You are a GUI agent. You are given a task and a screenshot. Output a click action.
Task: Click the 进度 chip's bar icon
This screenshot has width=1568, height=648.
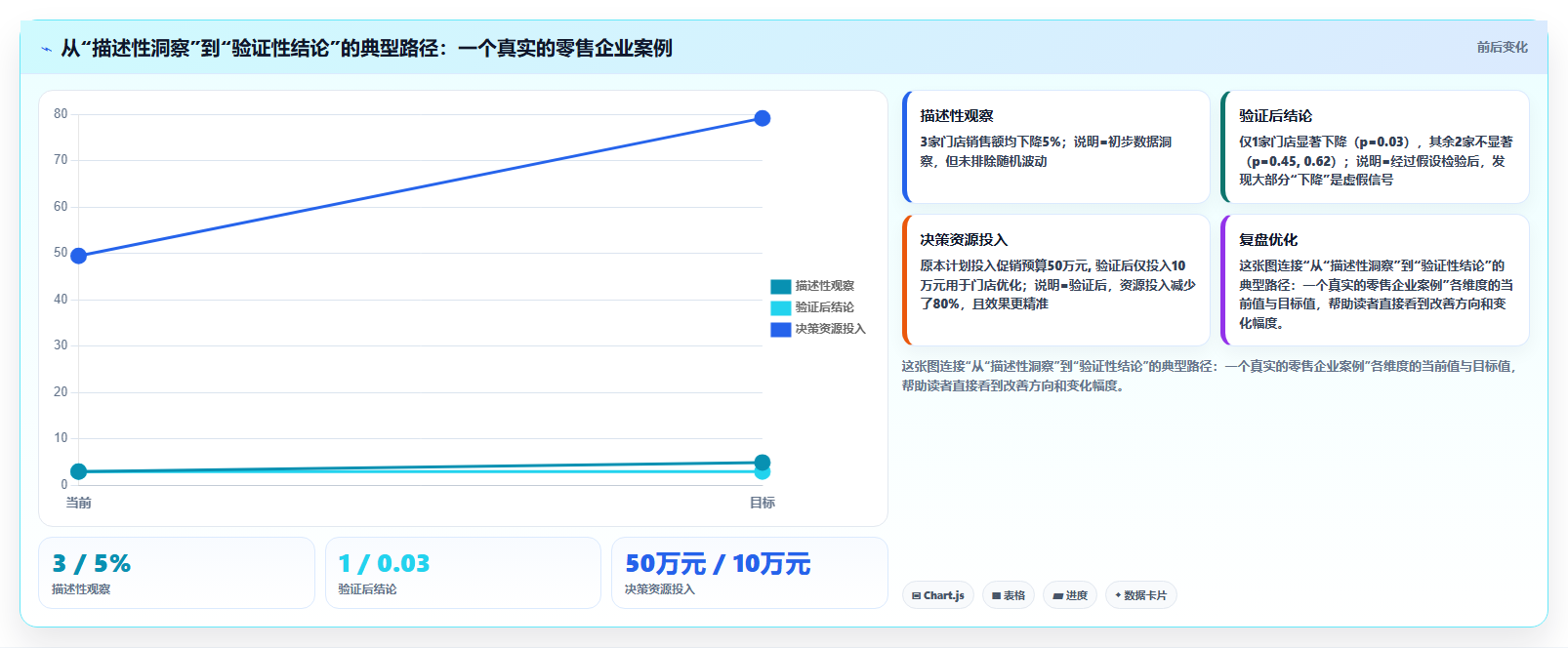point(1057,595)
